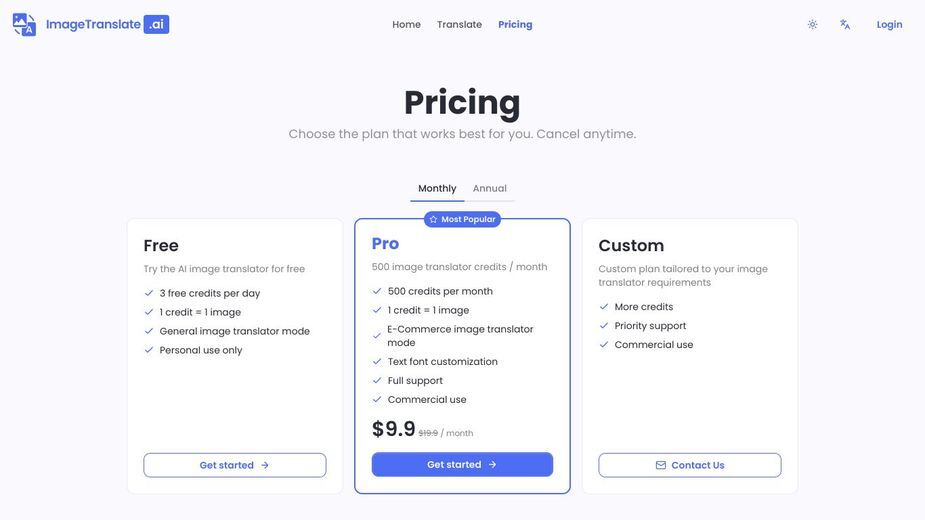Click the ImageTranslate .ai brand text
The height and width of the screenshot is (520, 925).
coord(107,24)
